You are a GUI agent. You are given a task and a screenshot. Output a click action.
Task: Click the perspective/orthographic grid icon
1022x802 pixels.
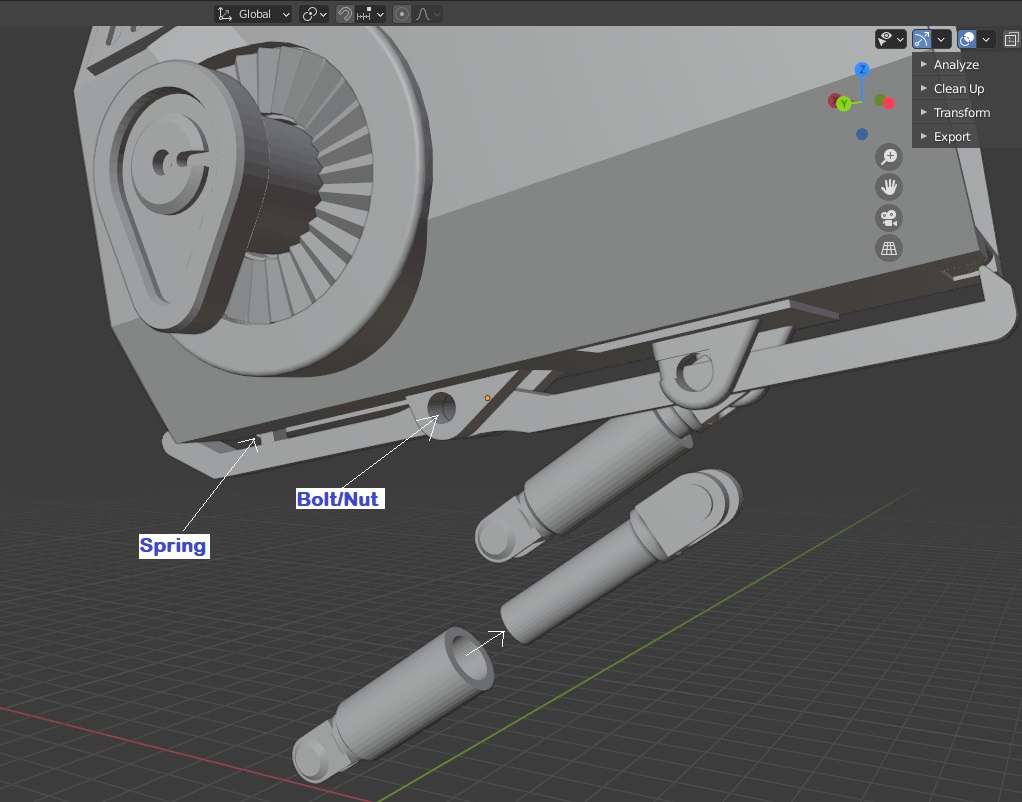pos(888,247)
